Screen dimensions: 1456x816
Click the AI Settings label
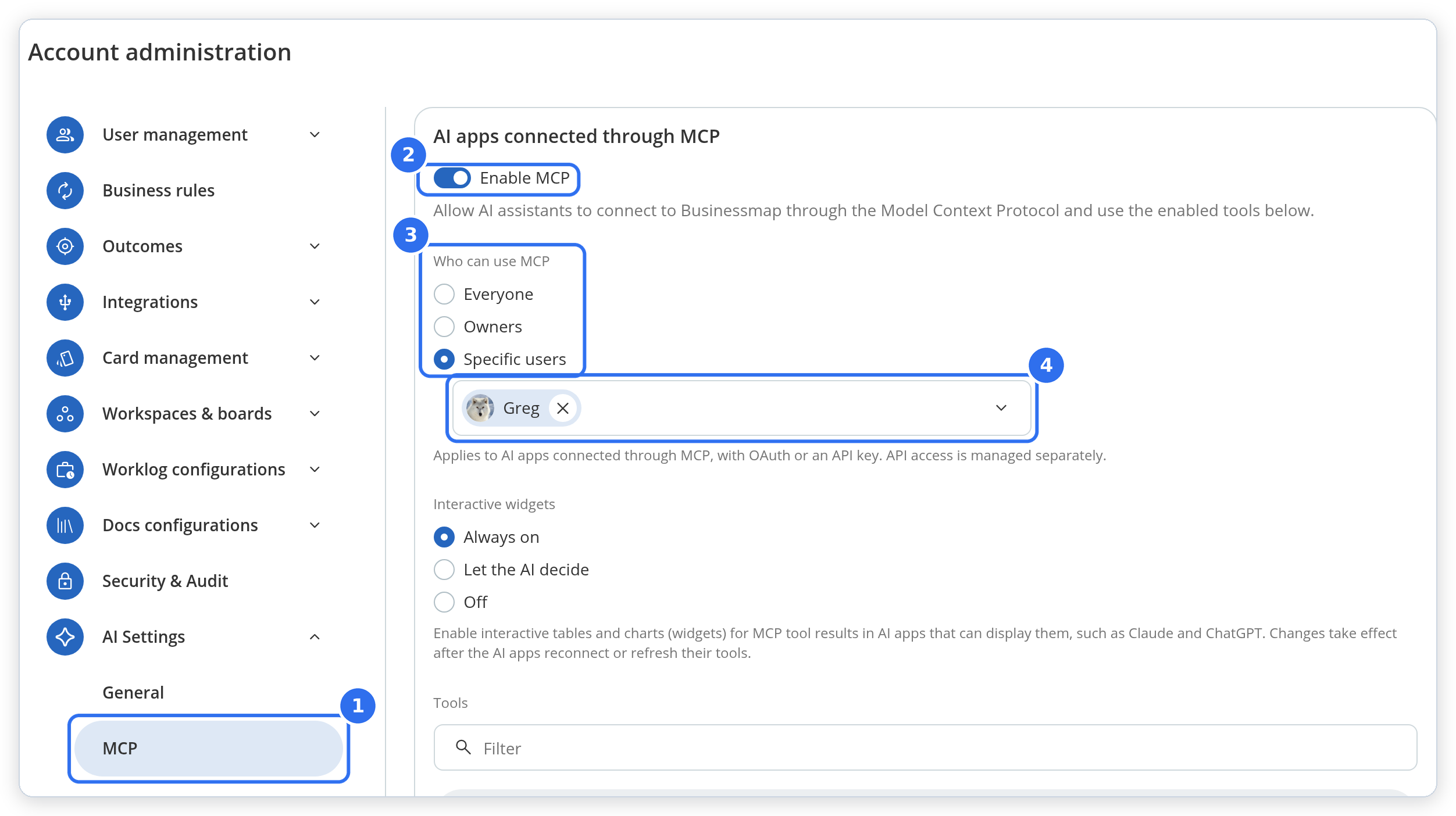(x=144, y=637)
